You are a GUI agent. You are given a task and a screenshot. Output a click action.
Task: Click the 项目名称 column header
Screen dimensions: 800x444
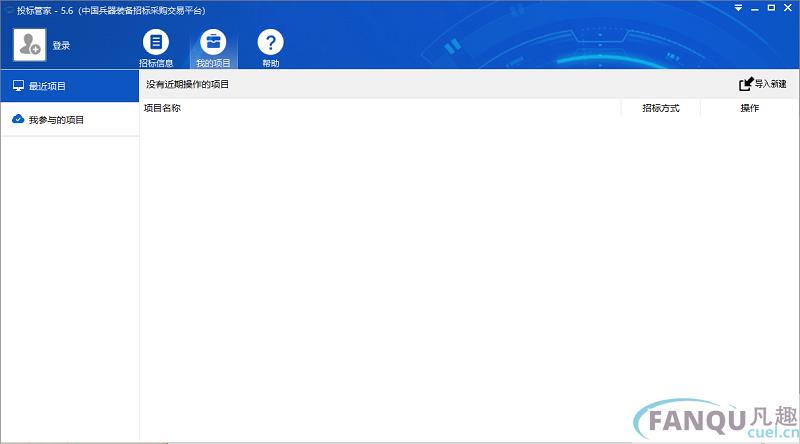click(x=162, y=108)
